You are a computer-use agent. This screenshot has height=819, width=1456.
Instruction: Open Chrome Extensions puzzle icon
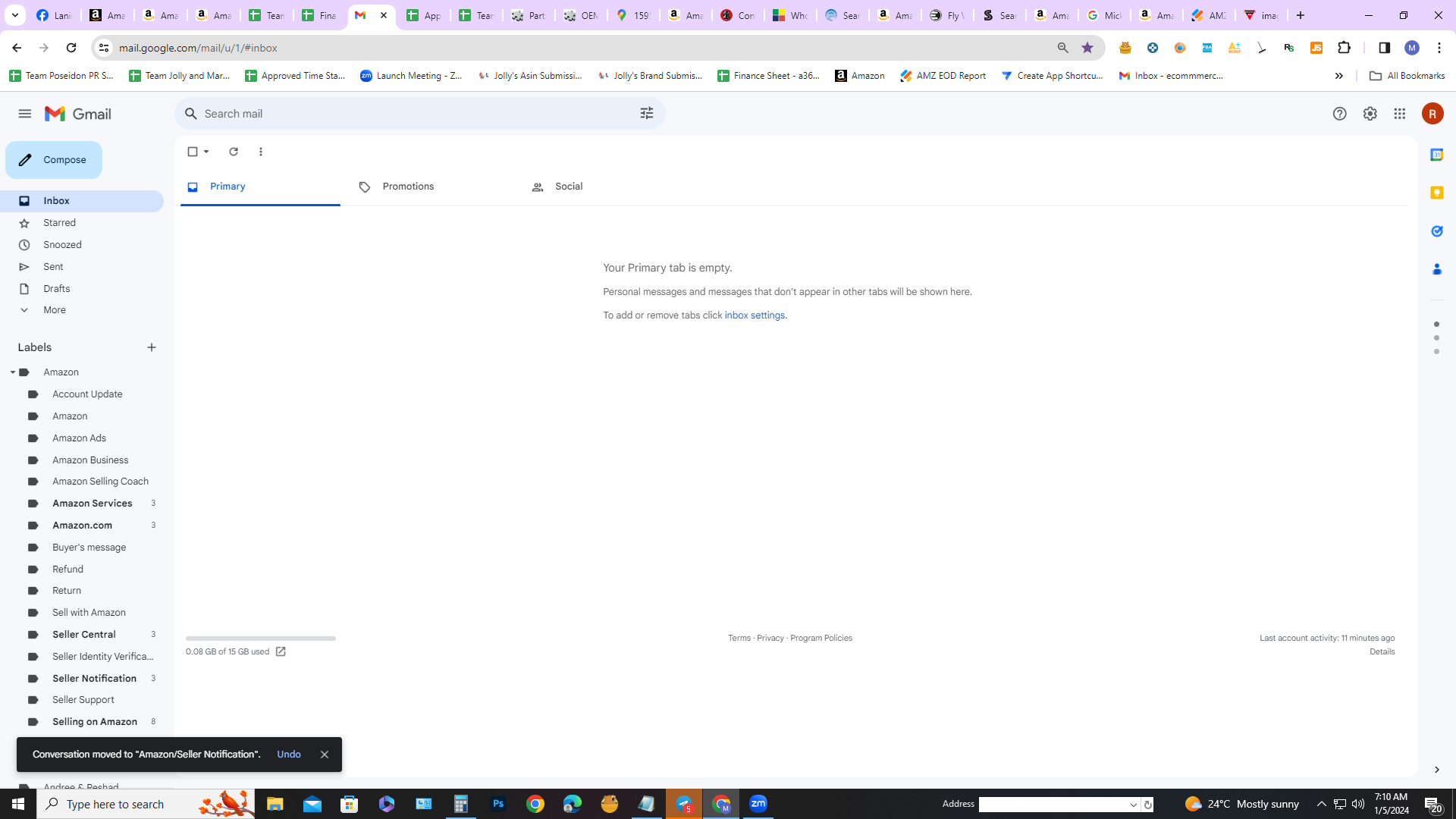coord(1345,48)
